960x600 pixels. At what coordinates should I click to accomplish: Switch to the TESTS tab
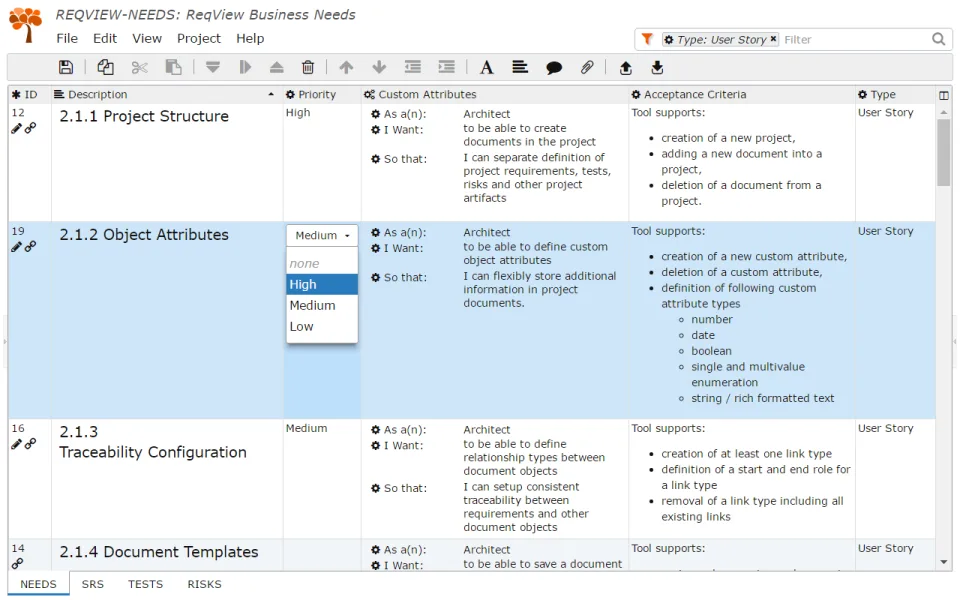146,584
